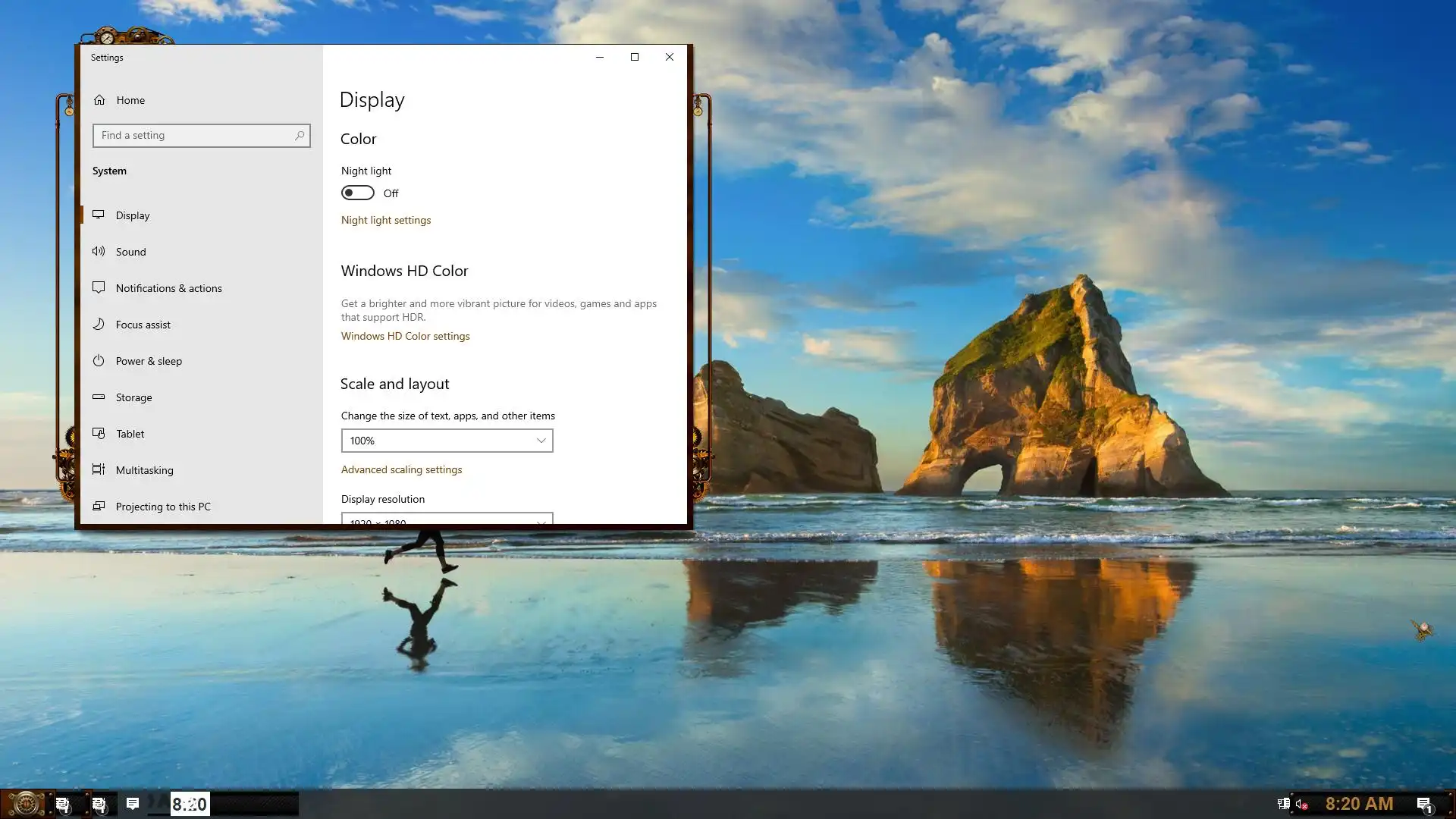
Task: Go to Storage settings
Action: point(133,397)
